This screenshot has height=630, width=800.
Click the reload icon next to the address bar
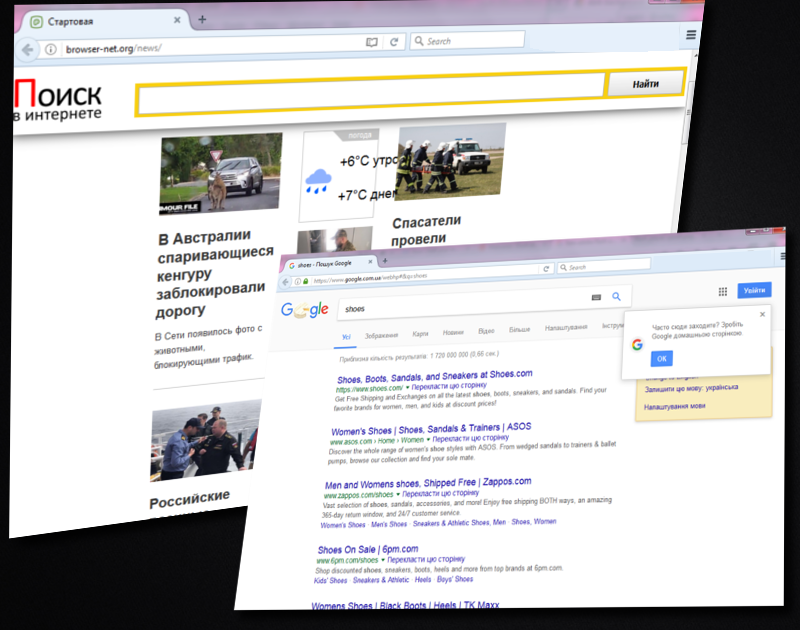(394, 42)
